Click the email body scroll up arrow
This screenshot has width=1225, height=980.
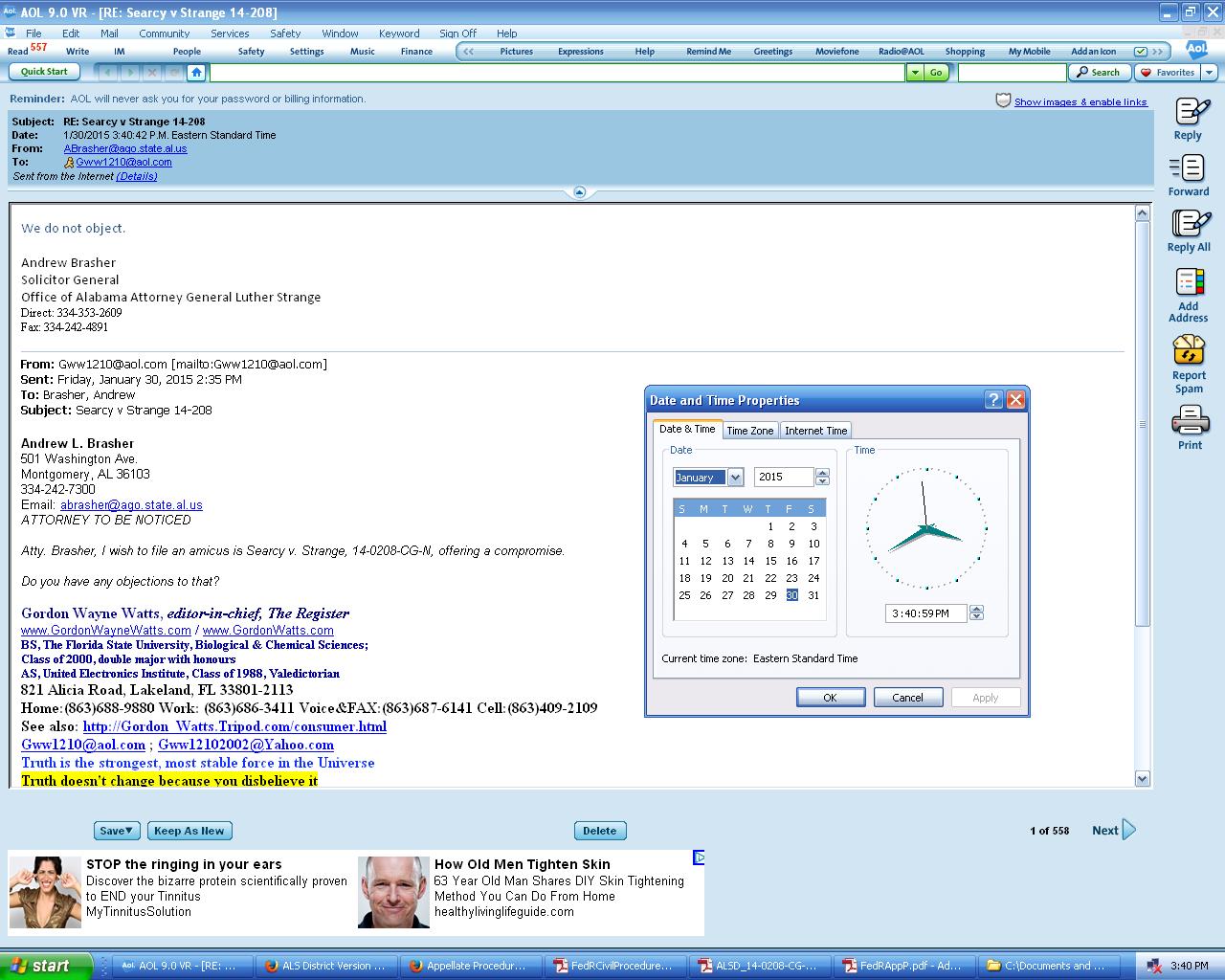tap(1142, 212)
